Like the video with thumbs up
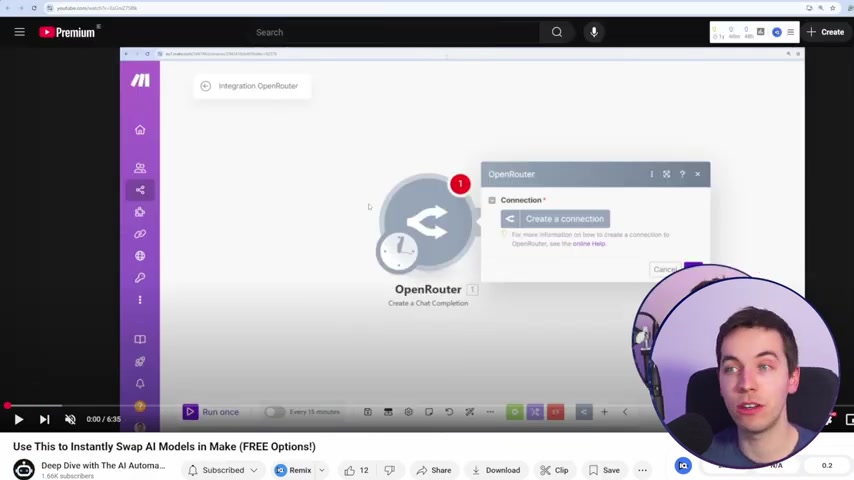This screenshot has width=854, height=480. point(357,470)
